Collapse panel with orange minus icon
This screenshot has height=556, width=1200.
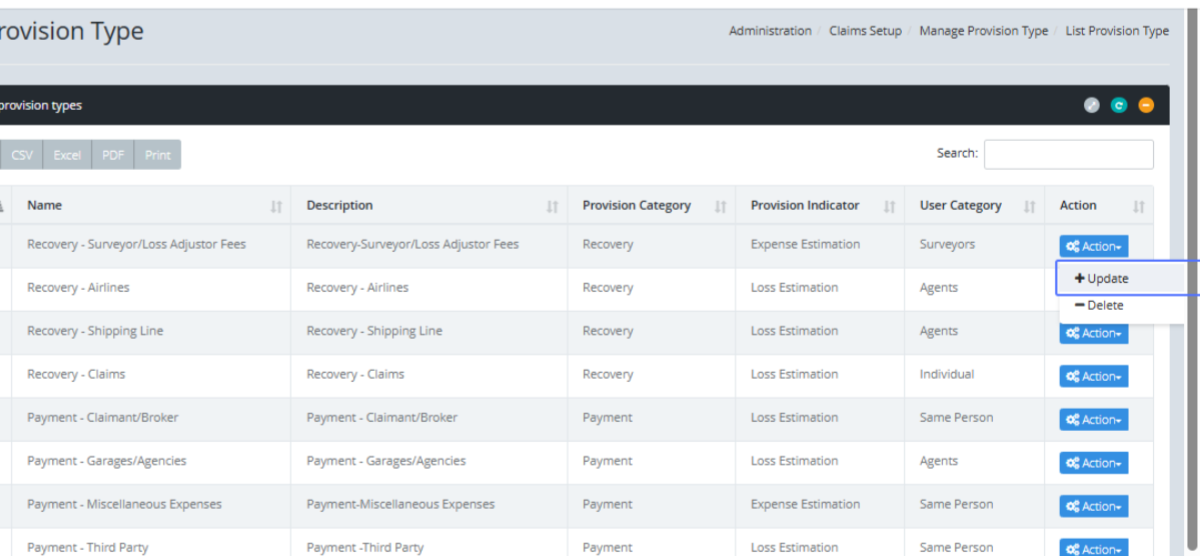pyautogui.click(x=1146, y=105)
